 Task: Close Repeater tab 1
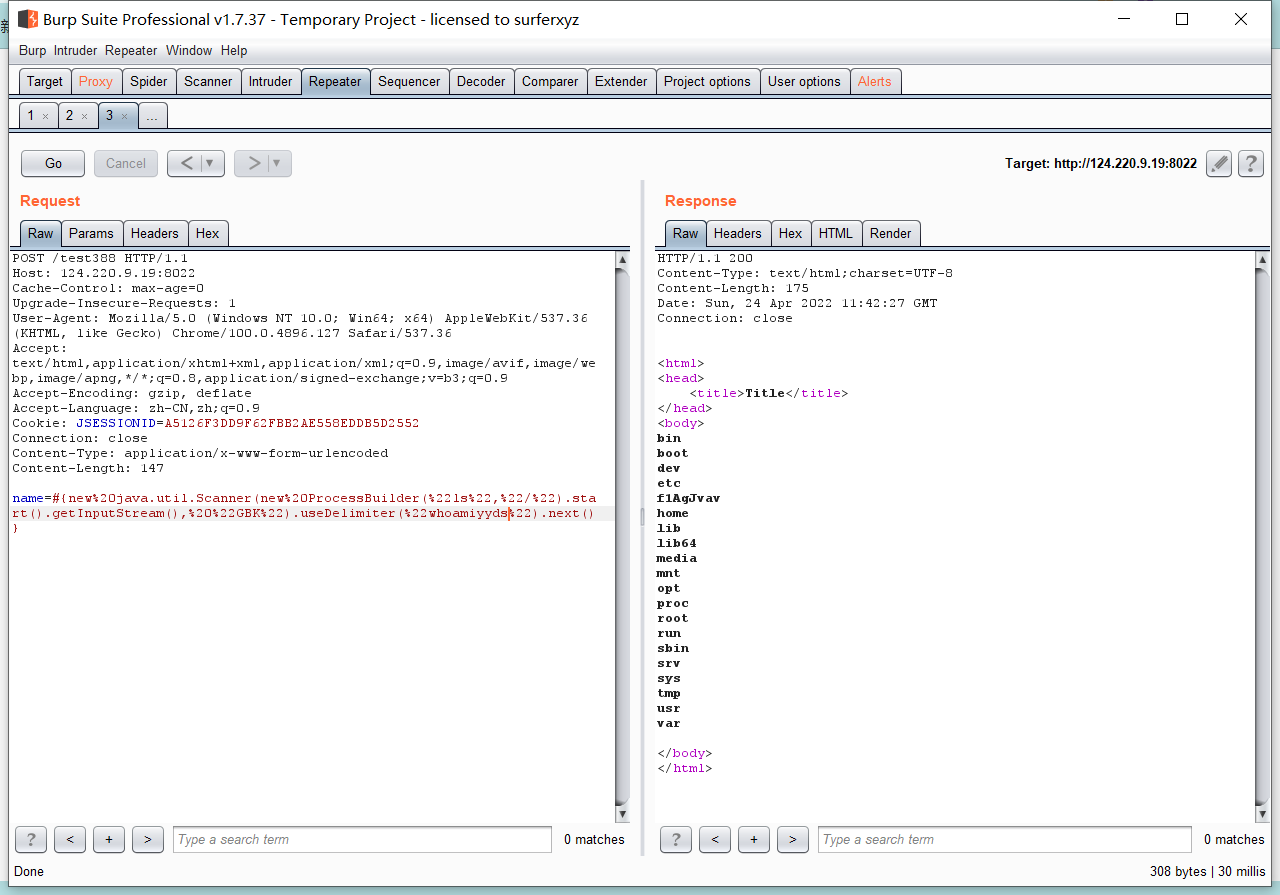[x=45, y=117]
